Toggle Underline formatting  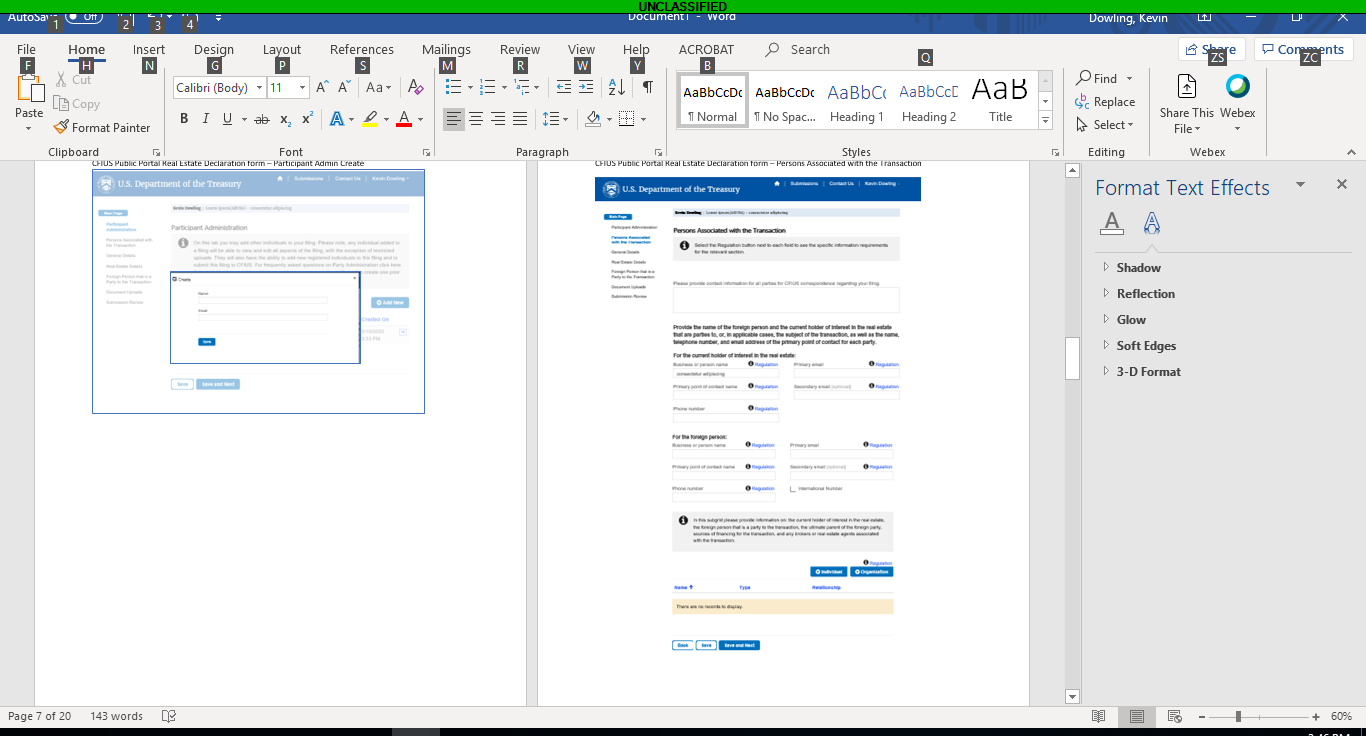pos(228,119)
